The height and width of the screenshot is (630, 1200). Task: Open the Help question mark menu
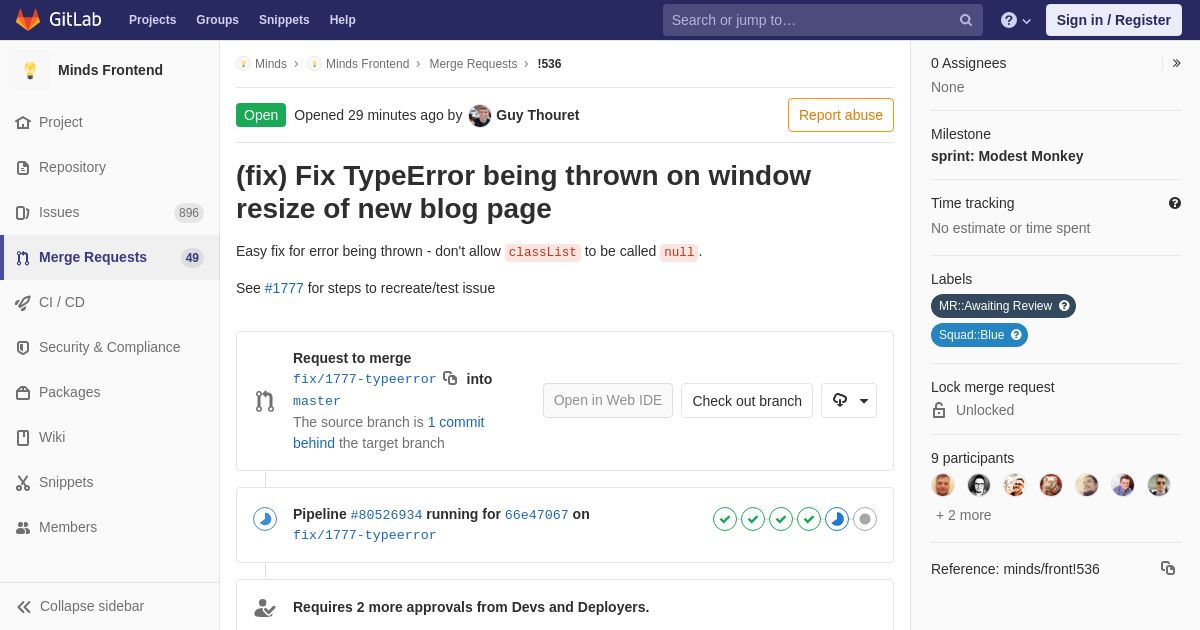(1015, 20)
